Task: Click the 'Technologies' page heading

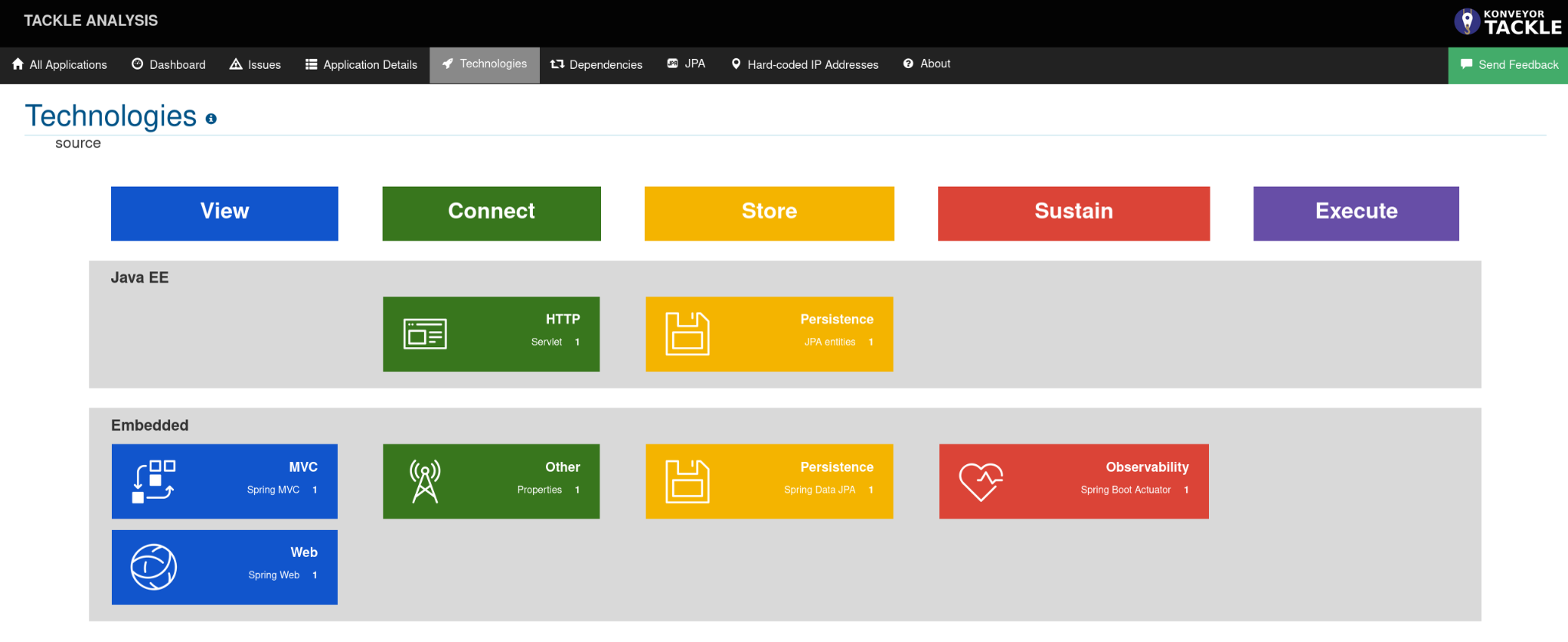Action: pos(111,116)
